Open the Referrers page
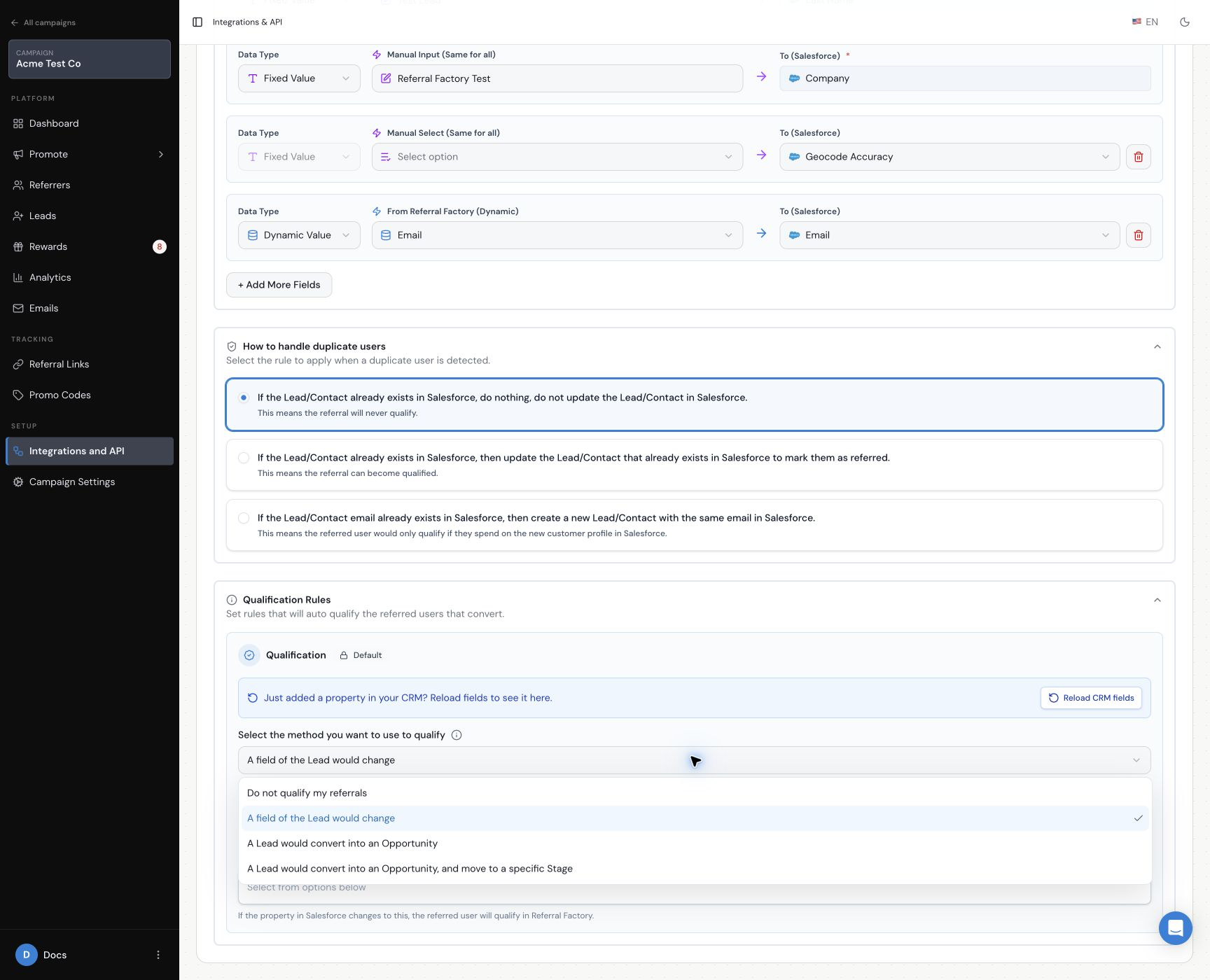 90,185
